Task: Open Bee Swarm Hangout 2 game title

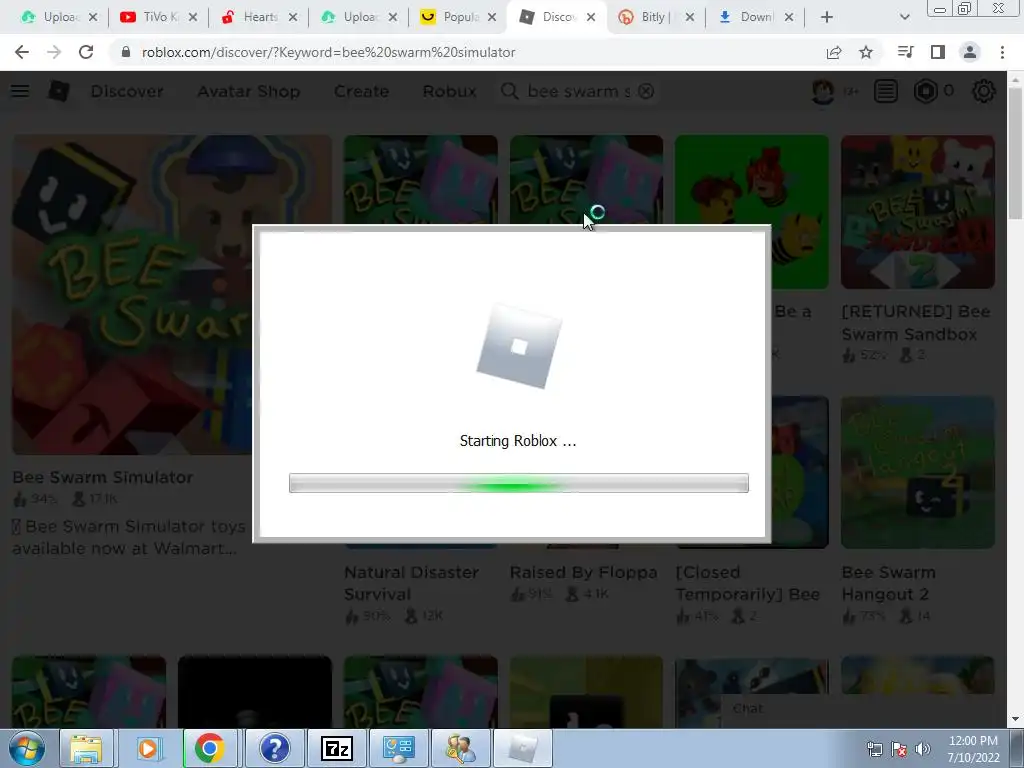Action: click(889, 583)
